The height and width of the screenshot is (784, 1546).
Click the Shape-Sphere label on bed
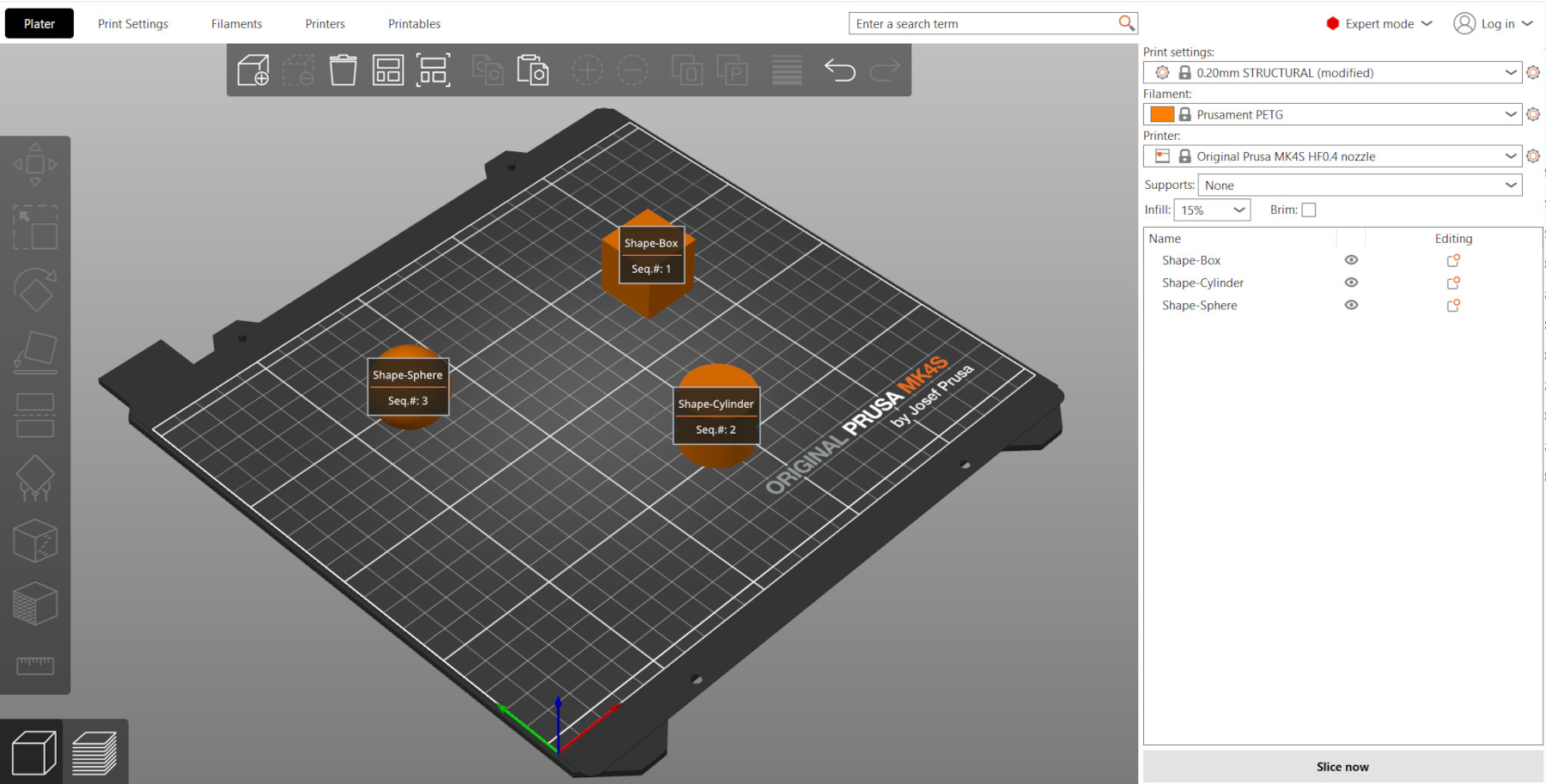(408, 387)
